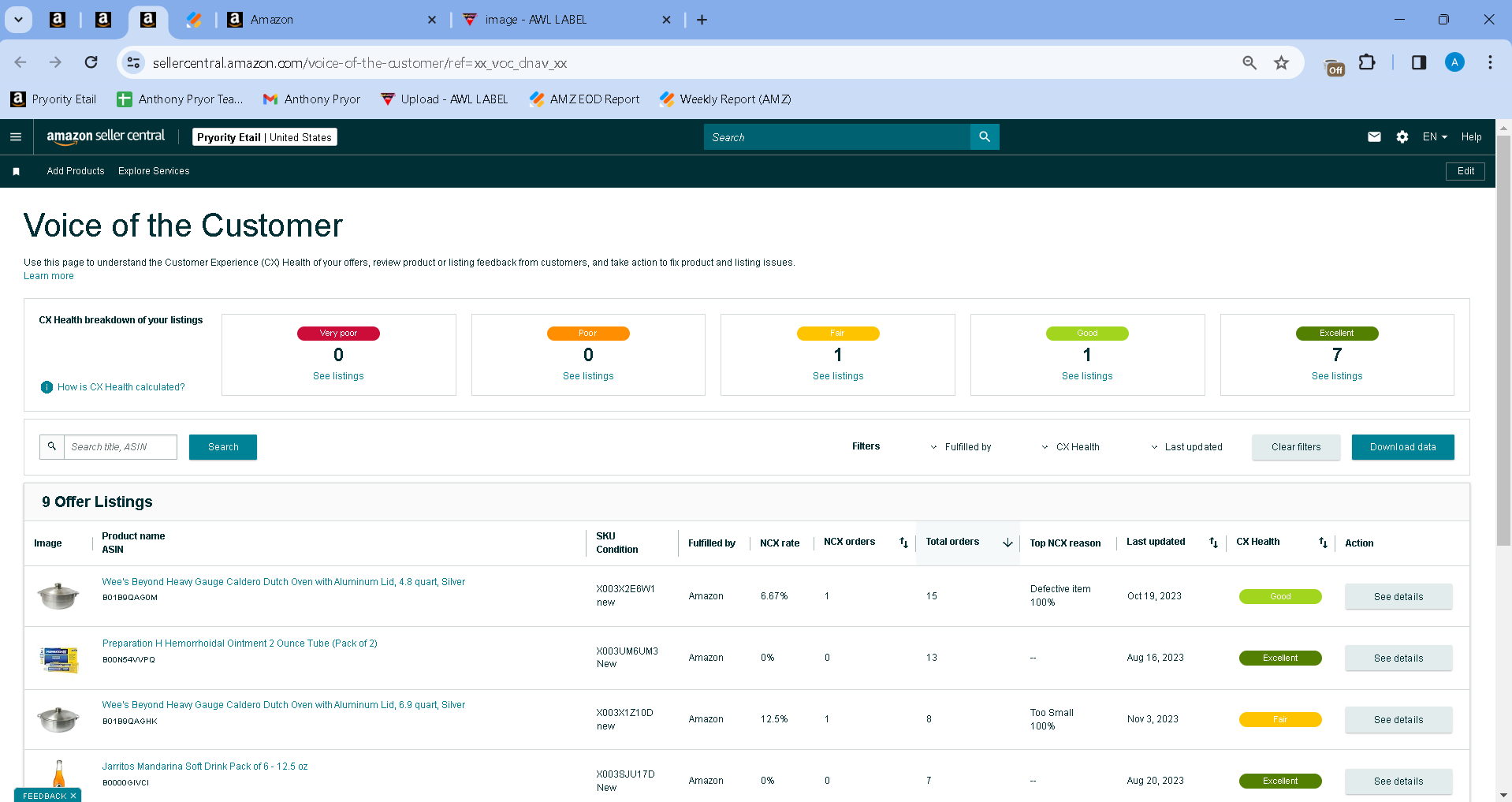Open the settings gear icon
This screenshot has height=802, width=1512.
click(x=1402, y=137)
